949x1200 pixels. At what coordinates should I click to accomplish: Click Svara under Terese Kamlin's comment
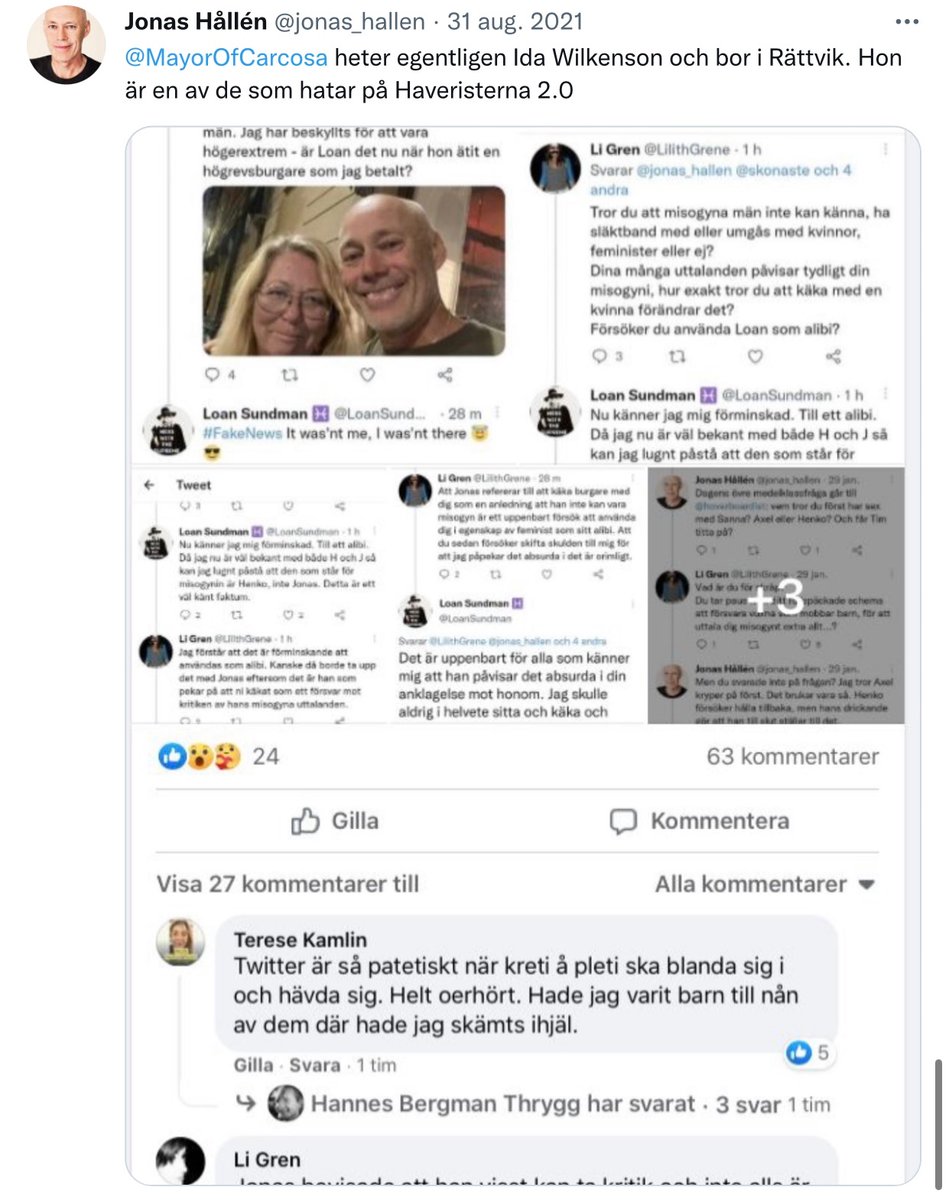(x=314, y=1065)
